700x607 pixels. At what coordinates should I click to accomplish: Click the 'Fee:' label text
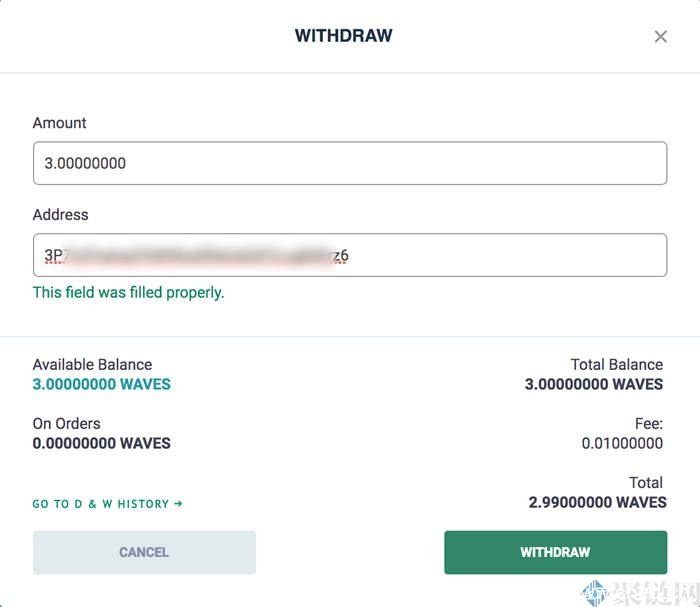coord(648,424)
